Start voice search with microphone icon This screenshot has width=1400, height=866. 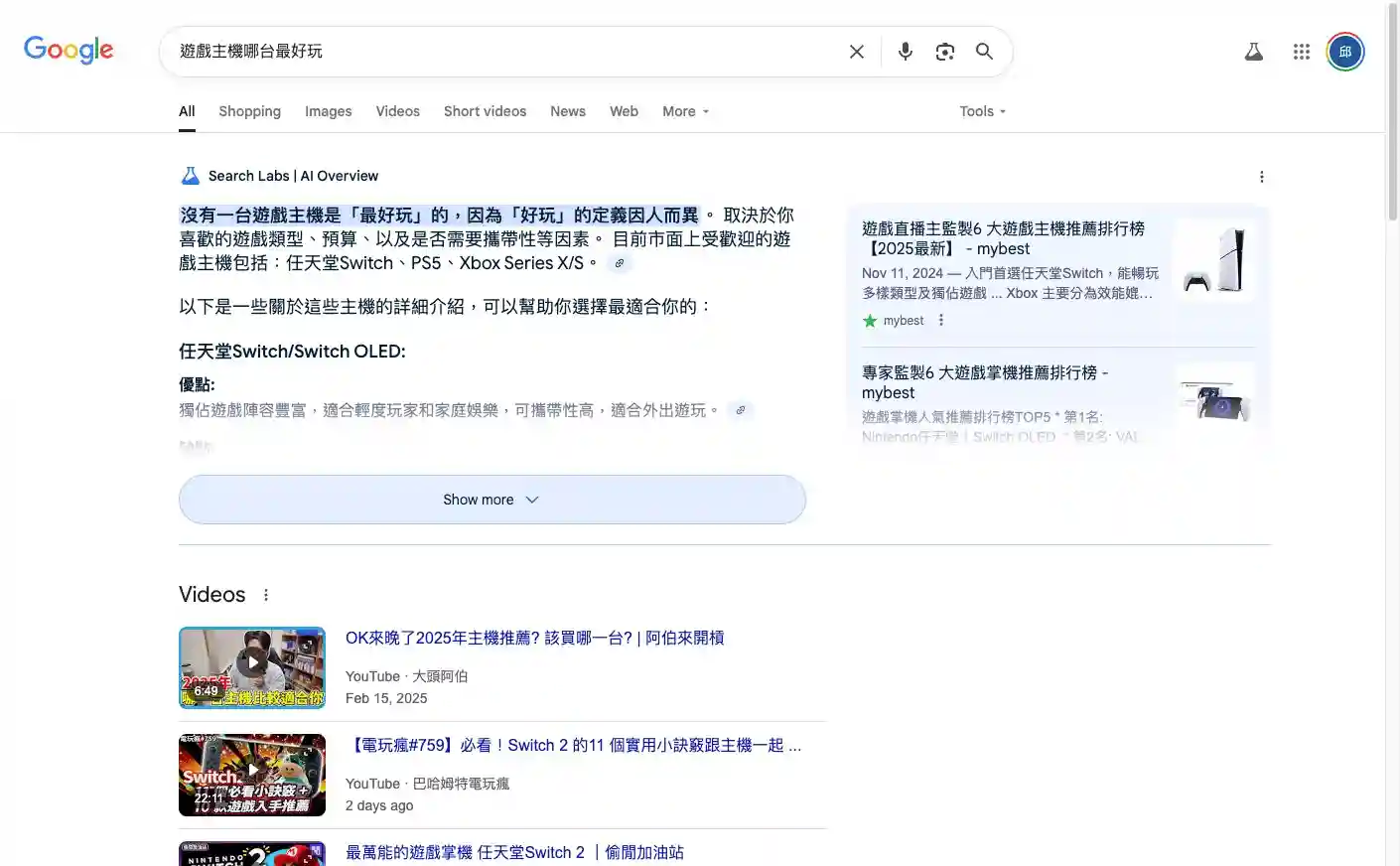905,52
